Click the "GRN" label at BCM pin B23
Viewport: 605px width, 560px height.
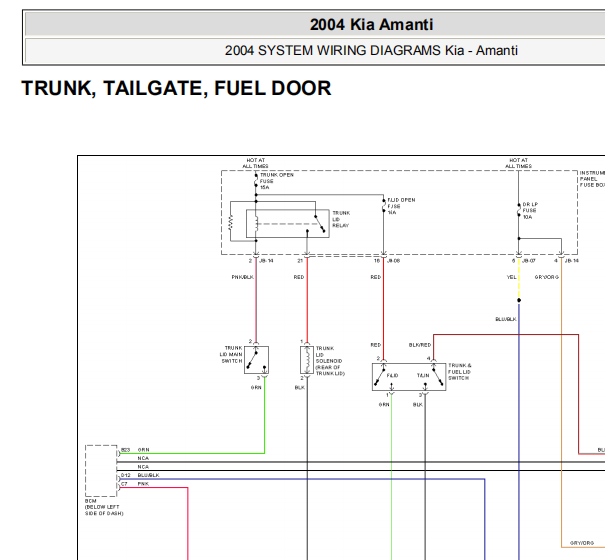coord(143,450)
